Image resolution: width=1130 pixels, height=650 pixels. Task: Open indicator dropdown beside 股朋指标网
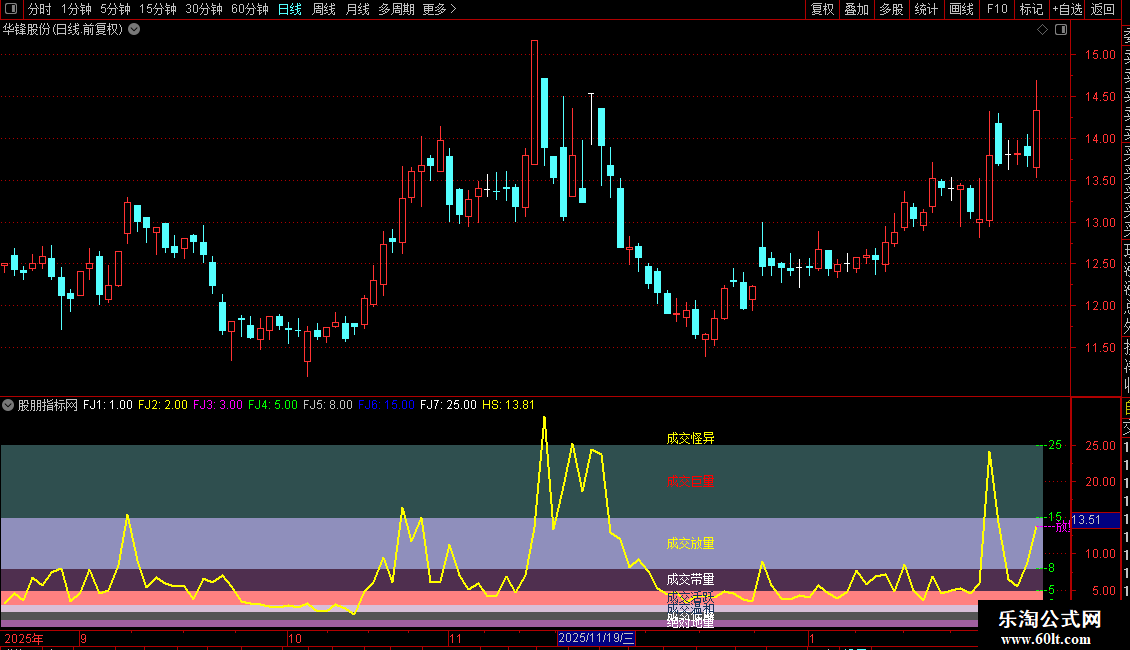(8, 405)
